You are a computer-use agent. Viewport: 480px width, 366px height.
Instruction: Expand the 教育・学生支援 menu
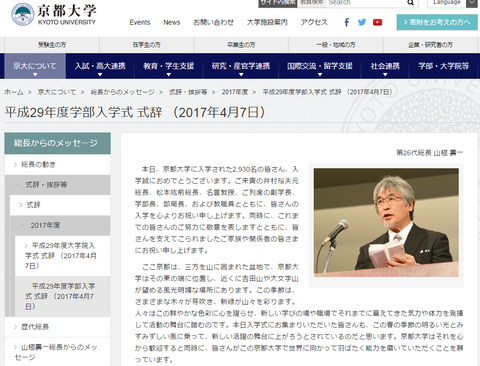[169, 66]
